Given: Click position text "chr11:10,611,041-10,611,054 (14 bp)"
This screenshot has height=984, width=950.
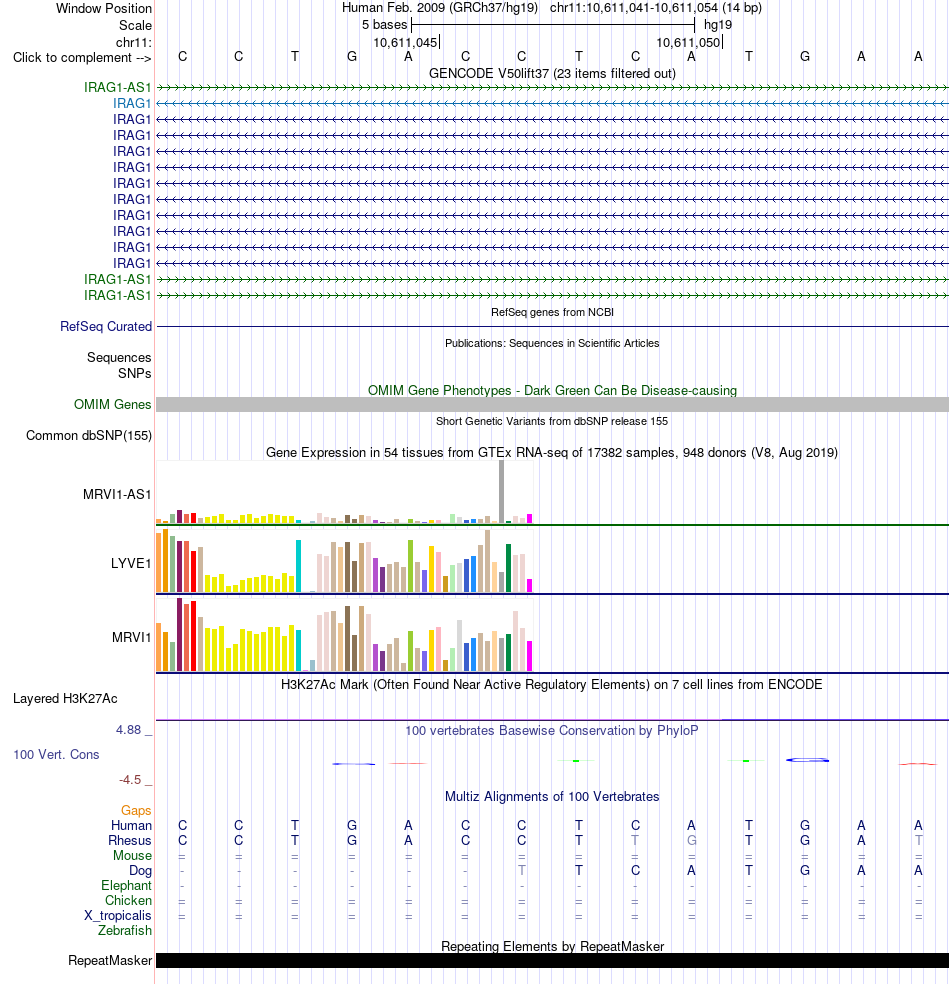Looking at the screenshot, I should 656,8.
